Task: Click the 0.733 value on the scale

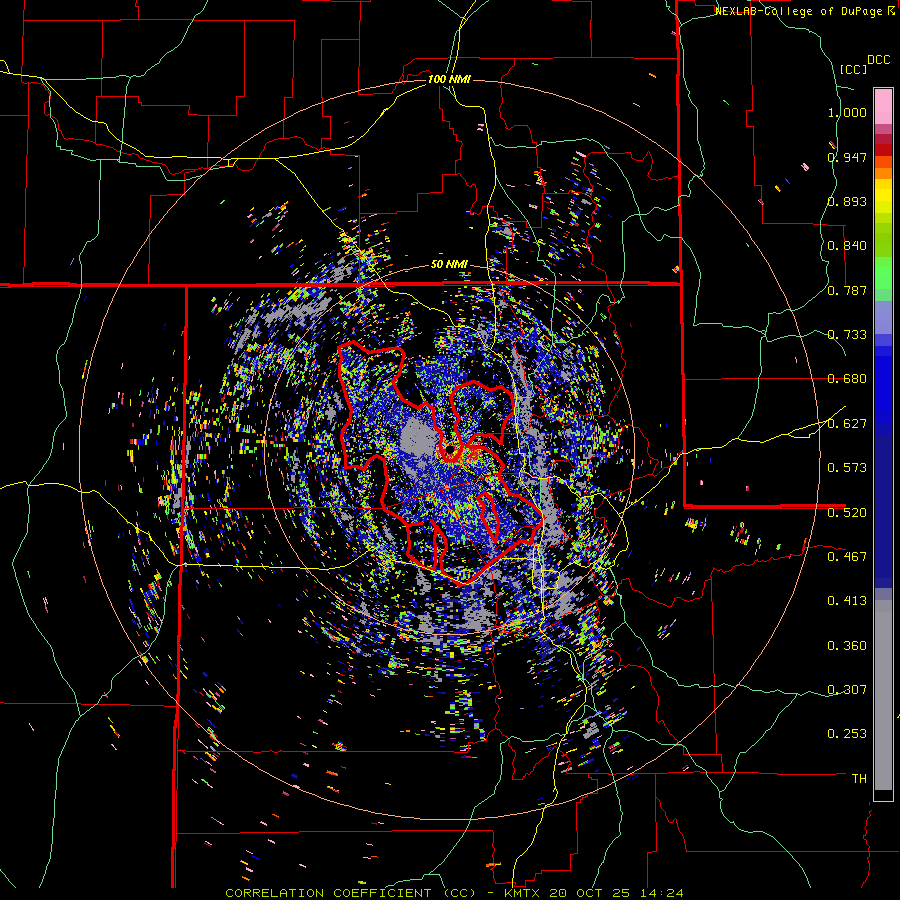Action: 847,335
